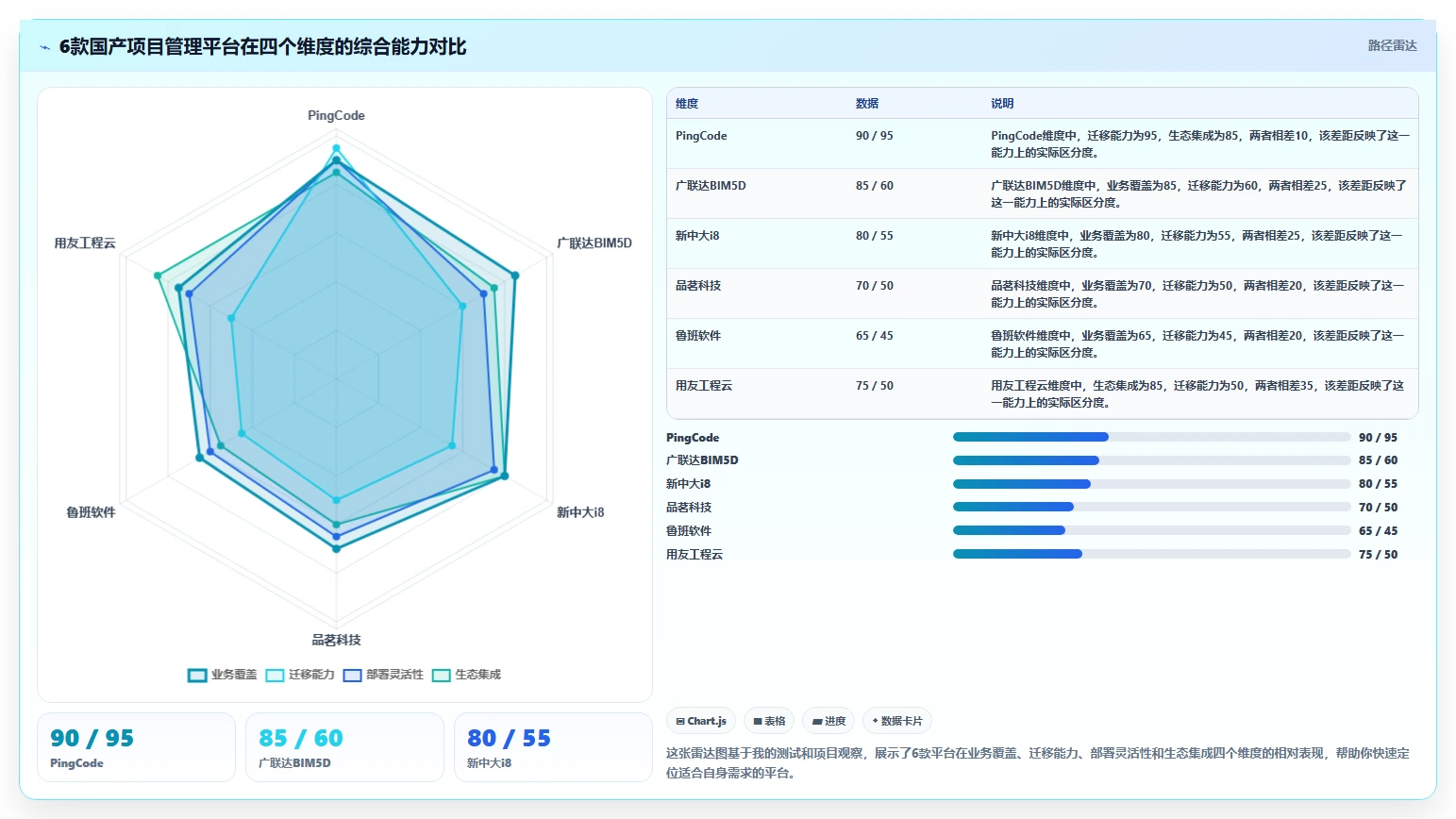Click the 数据卡片 tag

click(x=897, y=721)
